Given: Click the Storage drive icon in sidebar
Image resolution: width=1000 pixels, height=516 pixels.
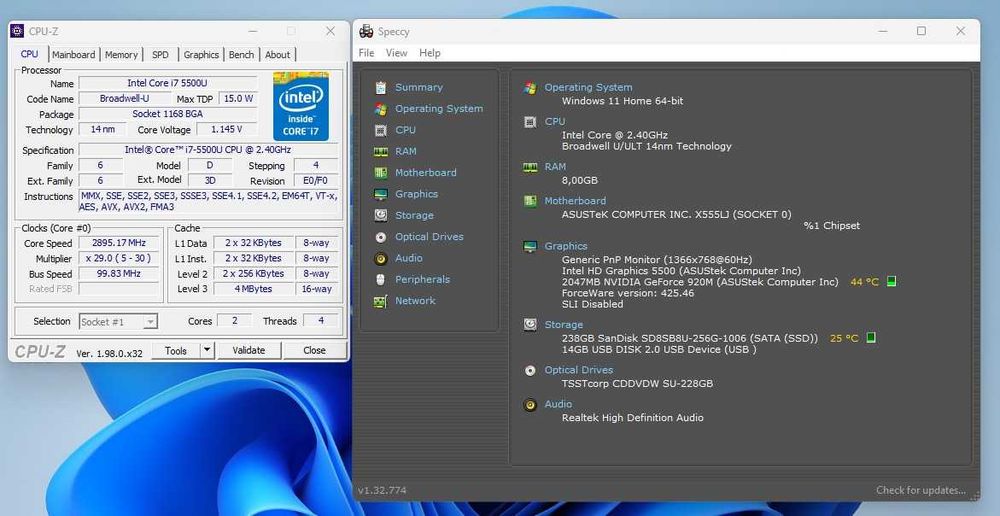Looking at the screenshot, I should point(381,216).
